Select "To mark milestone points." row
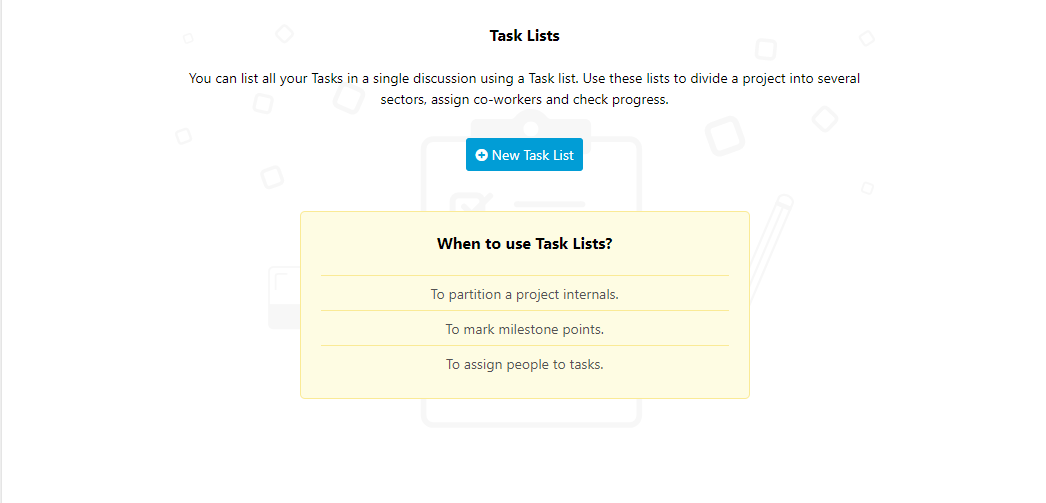Image resolution: width=1046 pixels, height=503 pixels. pos(524,329)
